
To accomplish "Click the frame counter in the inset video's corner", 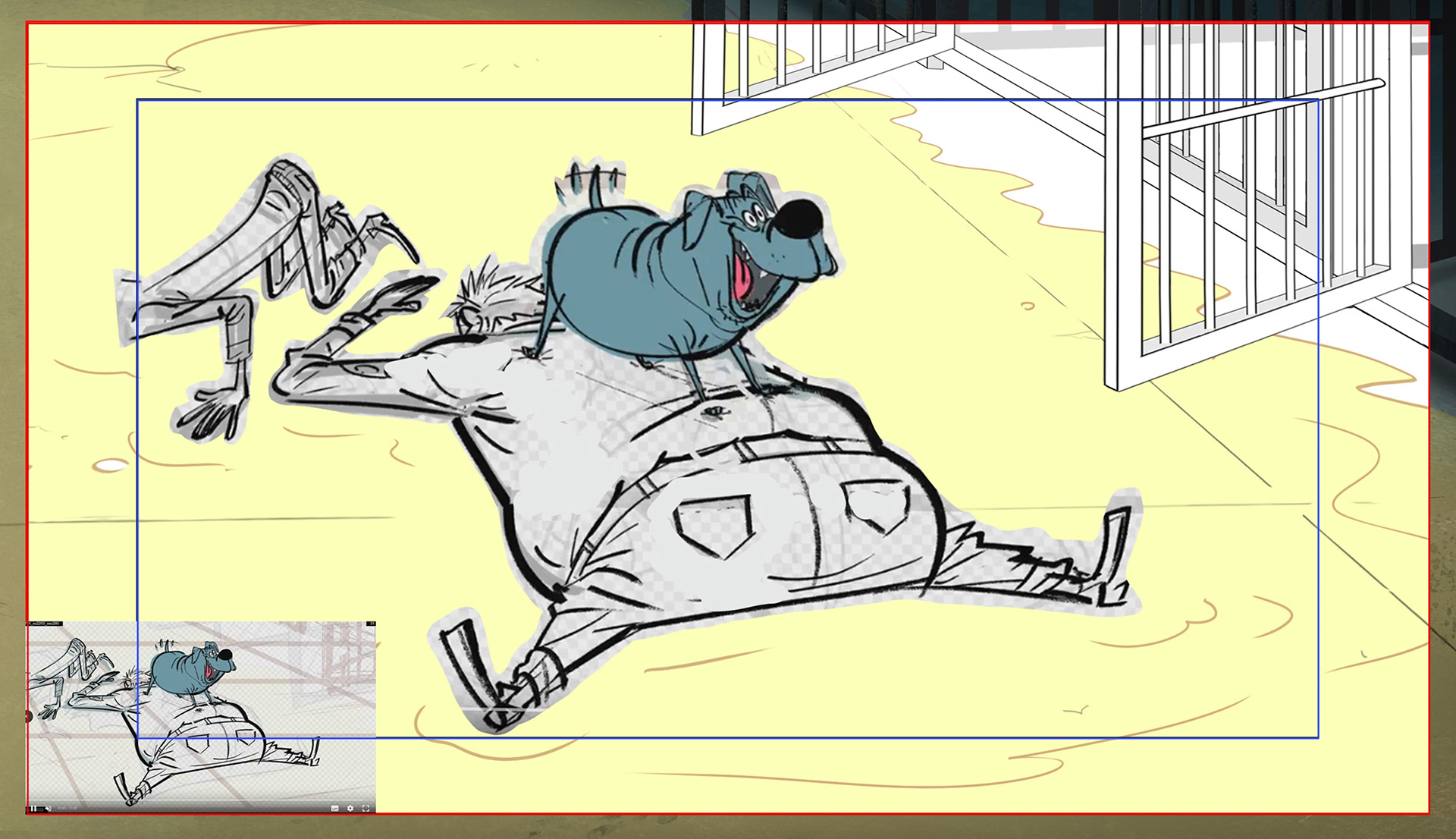I will point(372,624).
